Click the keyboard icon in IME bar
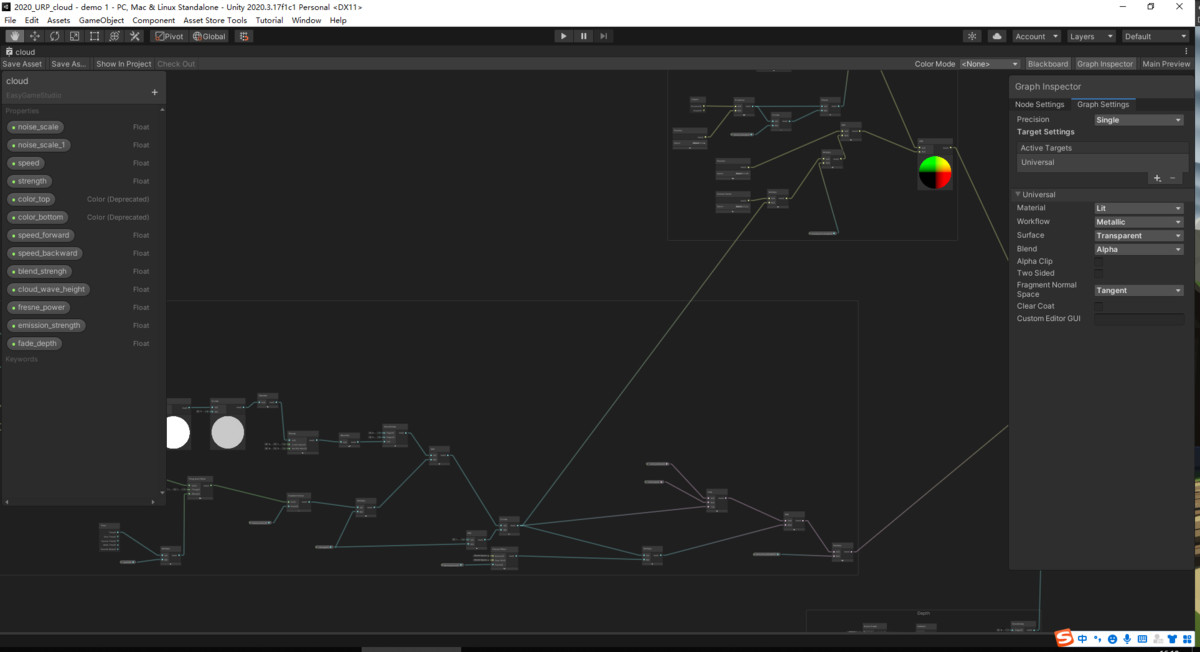This screenshot has height=652, width=1200. [x=1142, y=638]
